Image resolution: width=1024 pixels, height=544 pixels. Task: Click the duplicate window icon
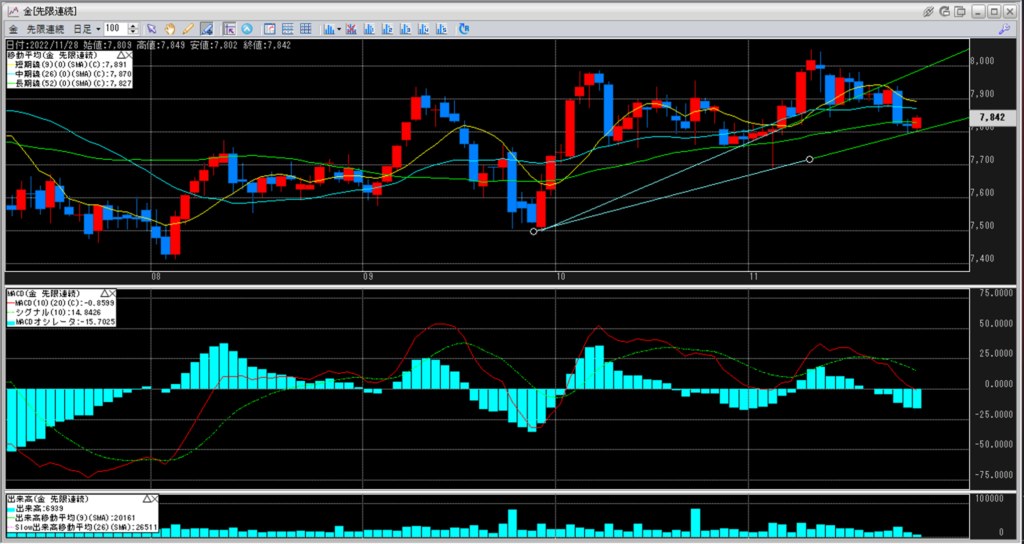pos(959,11)
